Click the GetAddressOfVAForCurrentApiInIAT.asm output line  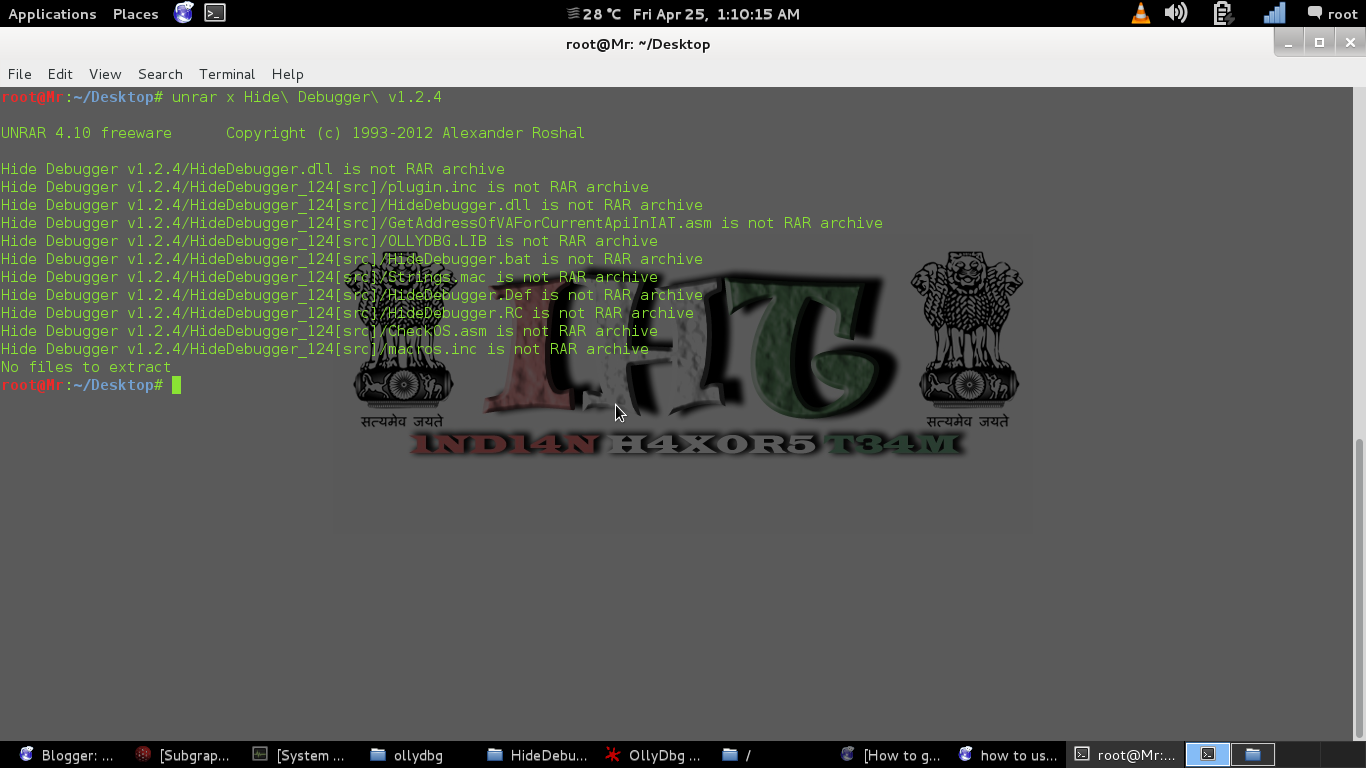click(442, 223)
